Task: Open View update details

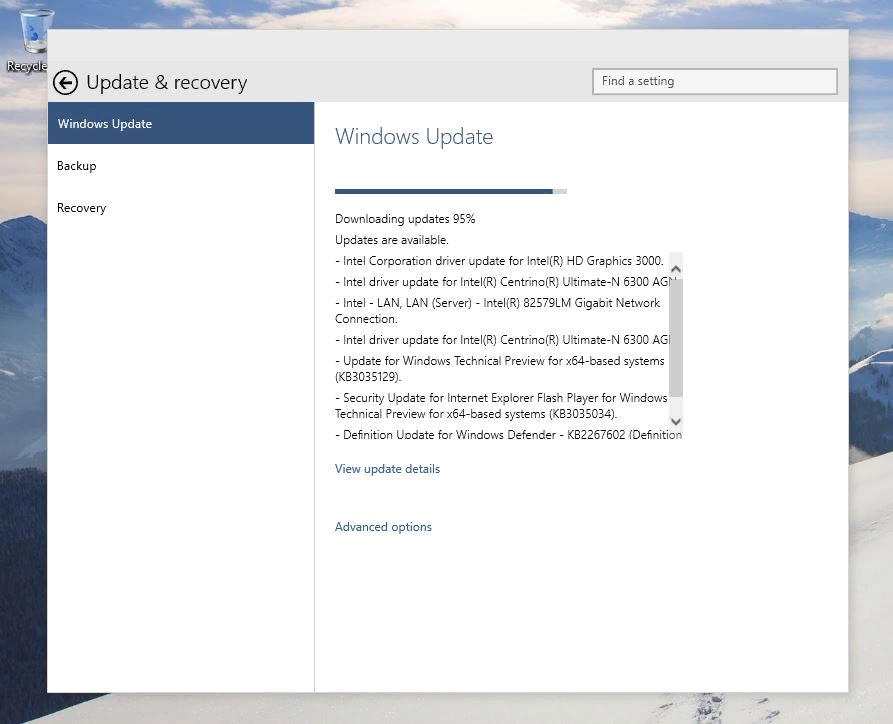Action: tap(387, 468)
